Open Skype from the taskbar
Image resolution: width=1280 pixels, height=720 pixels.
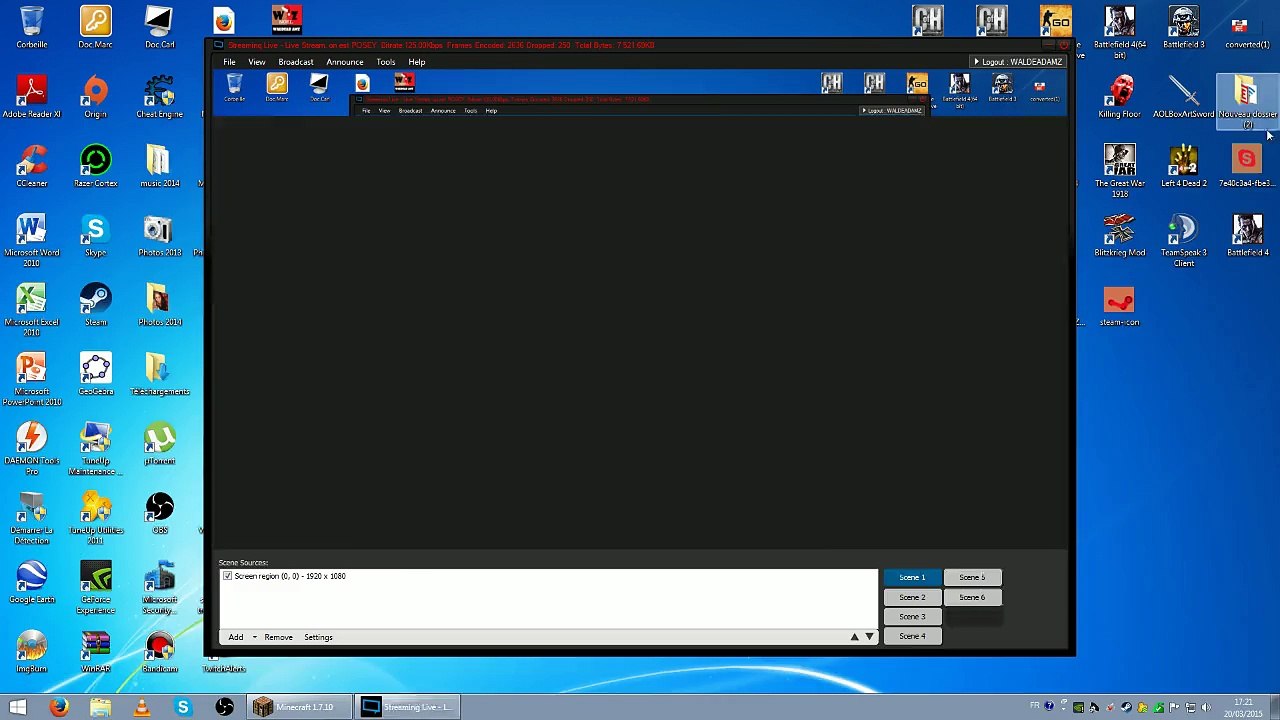(x=183, y=707)
